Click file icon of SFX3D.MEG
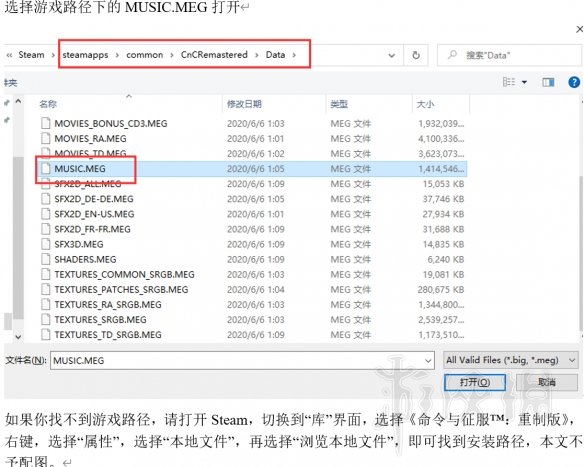 point(45,244)
